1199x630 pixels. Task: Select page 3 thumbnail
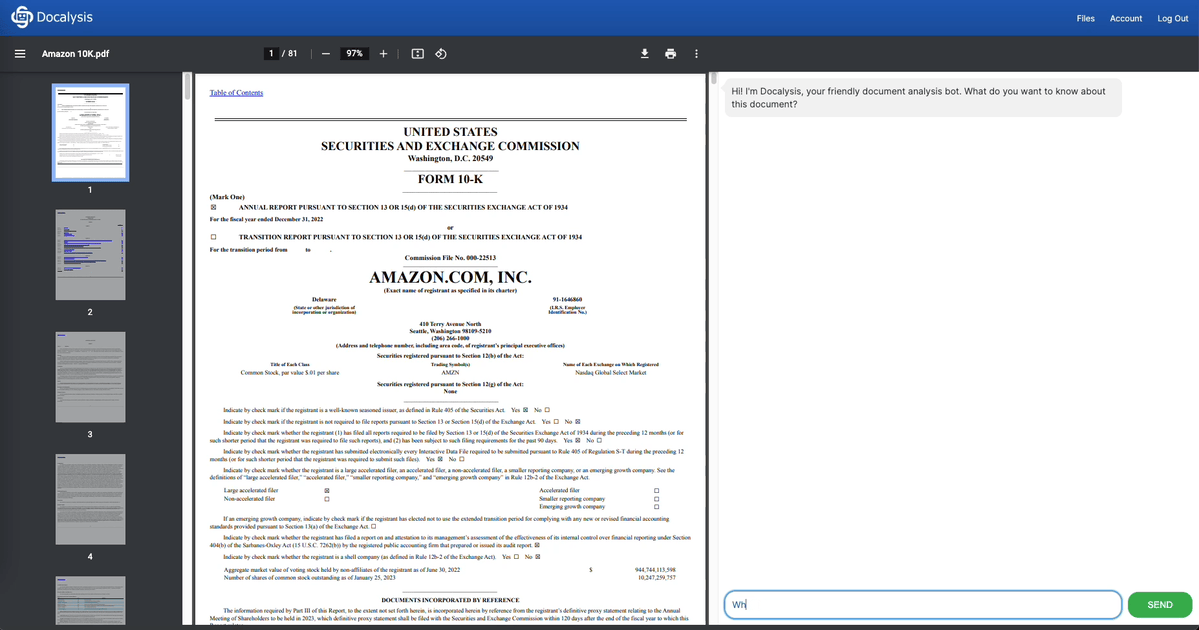click(x=90, y=376)
